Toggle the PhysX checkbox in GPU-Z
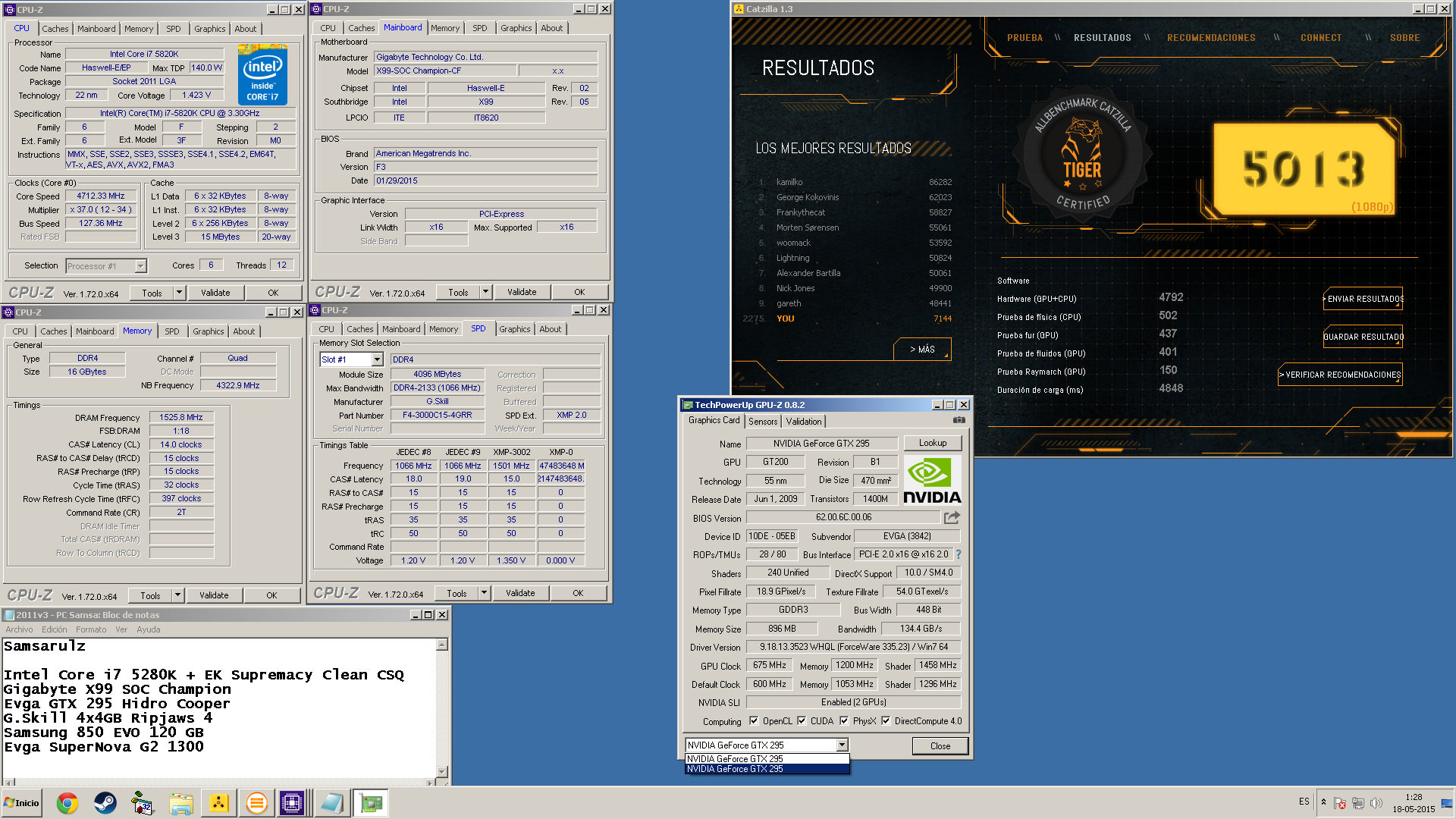The width and height of the screenshot is (1456, 819). pyautogui.click(x=844, y=721)
